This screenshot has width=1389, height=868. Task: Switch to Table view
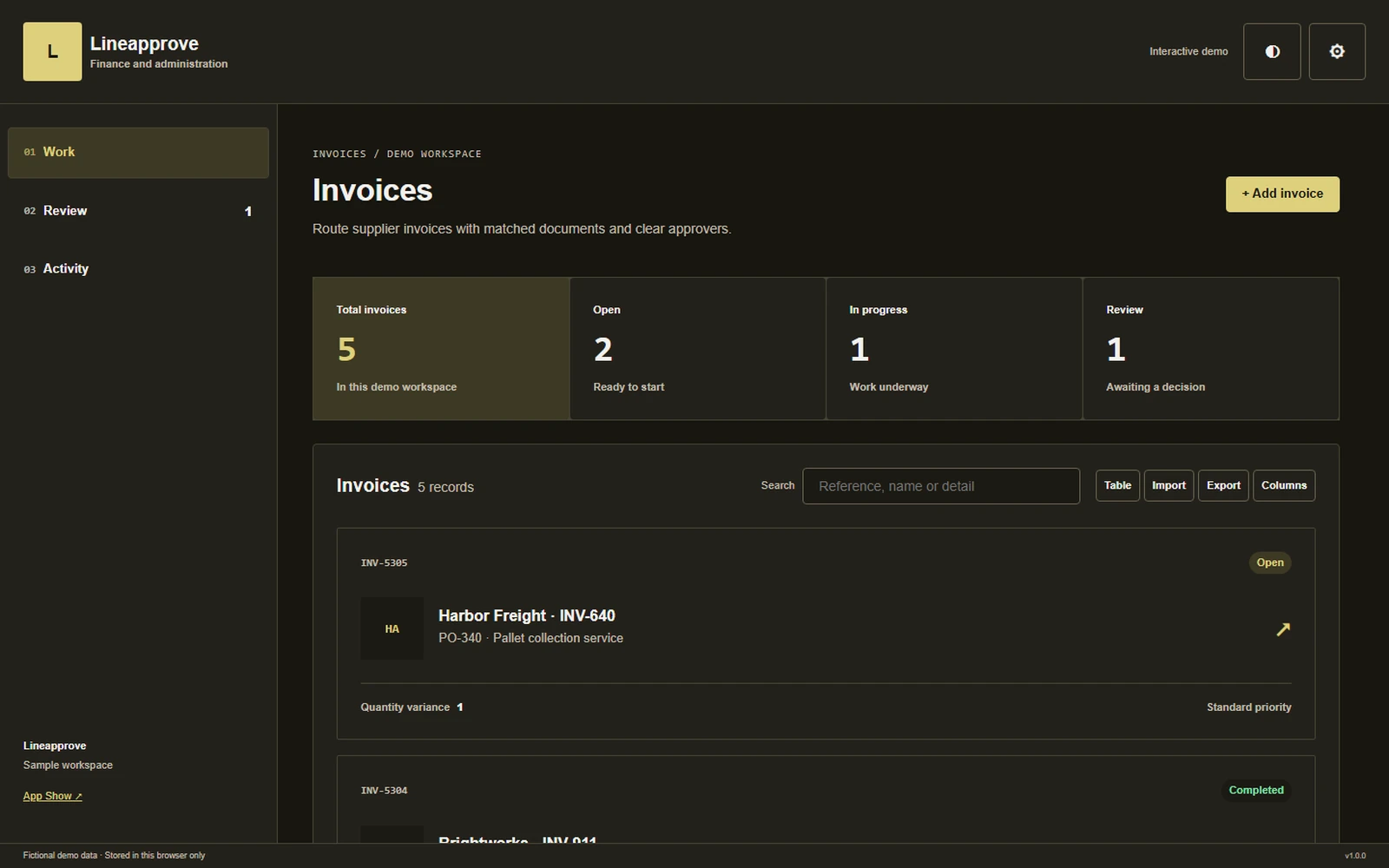tap(1117, 485)
